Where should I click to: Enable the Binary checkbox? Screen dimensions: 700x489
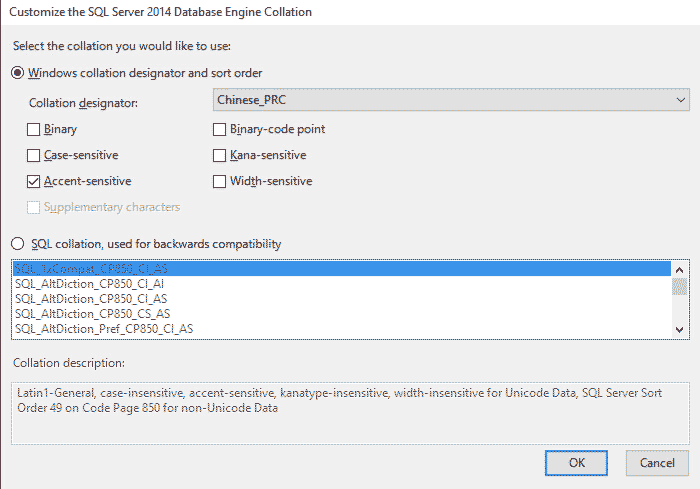coord(34,129)
